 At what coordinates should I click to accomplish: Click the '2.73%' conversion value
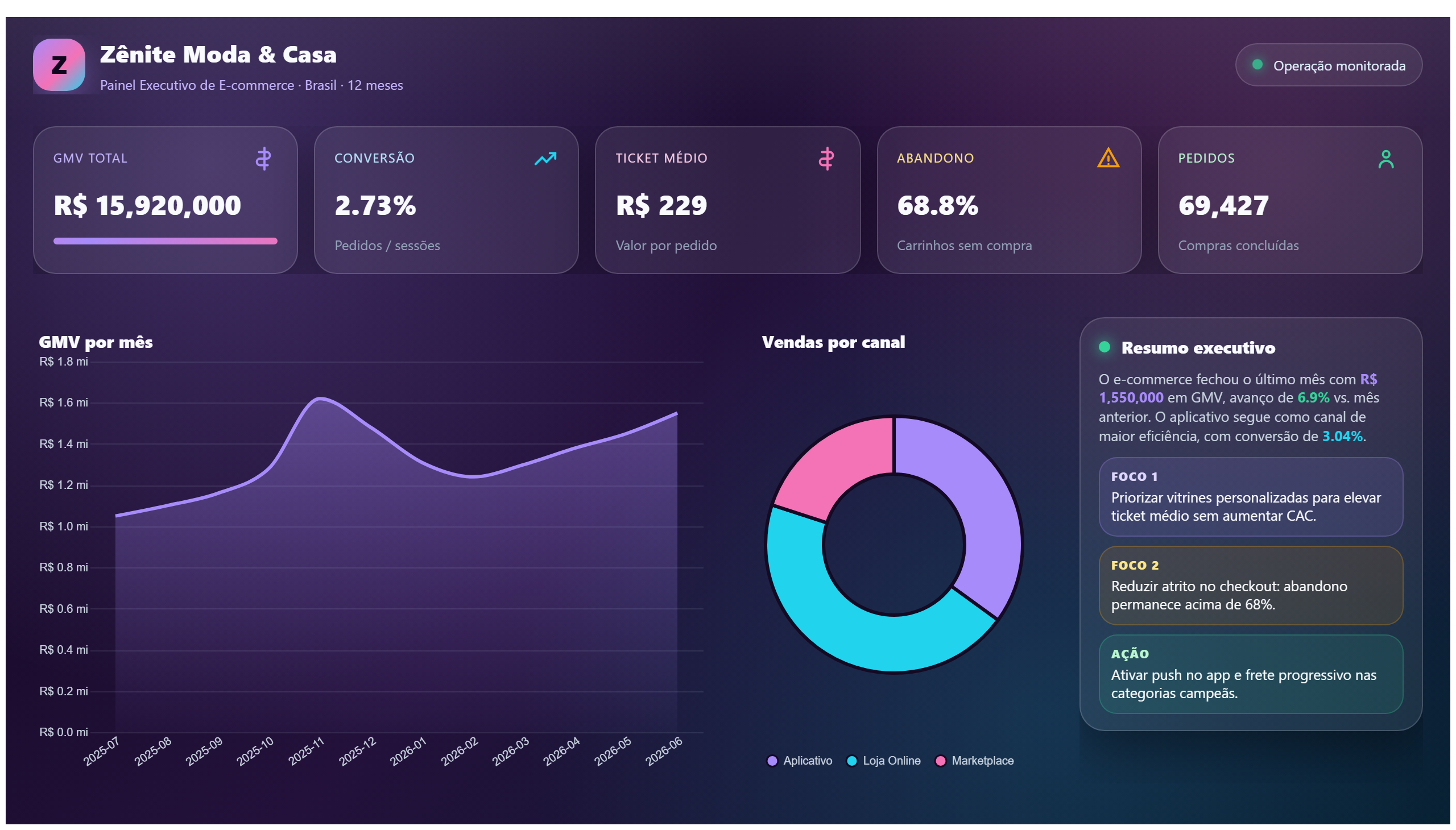[375, 205]
